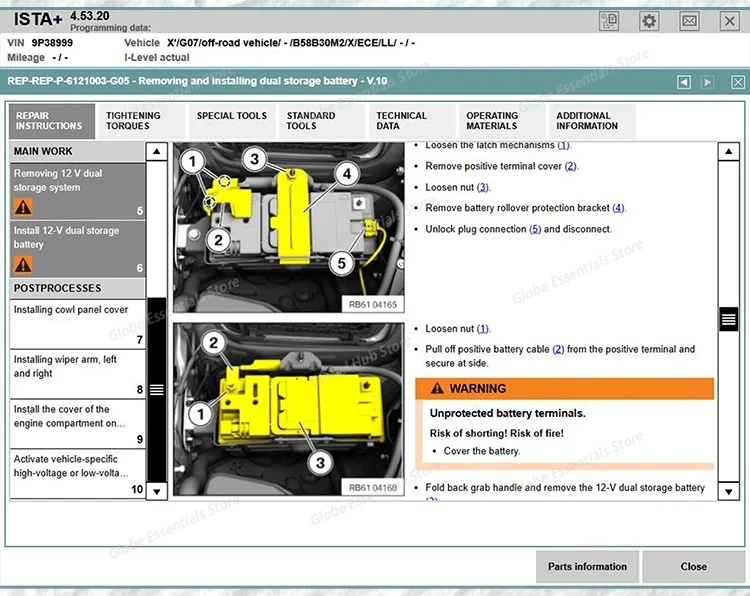Go to previous document with left arrow
Screen dimensions: 750x596
[x=684, y=82]
